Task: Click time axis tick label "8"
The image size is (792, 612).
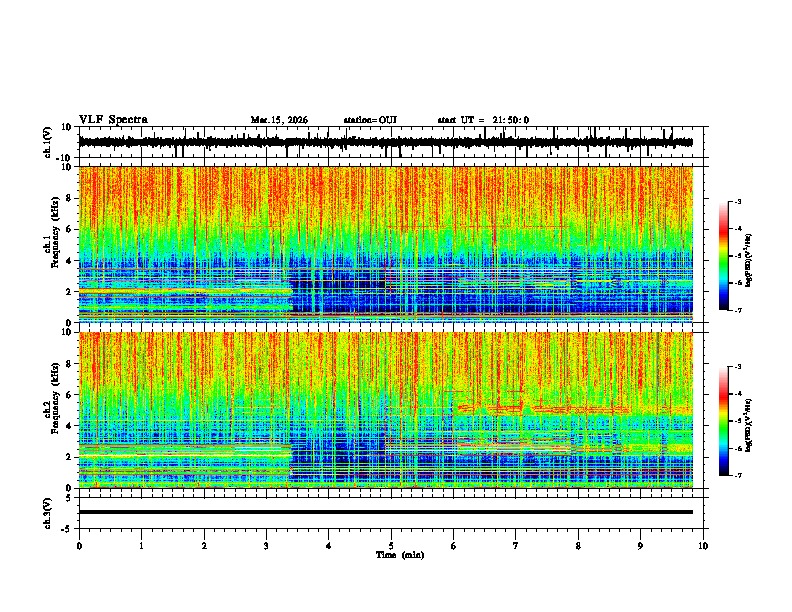Action: [x=578, y=546]
